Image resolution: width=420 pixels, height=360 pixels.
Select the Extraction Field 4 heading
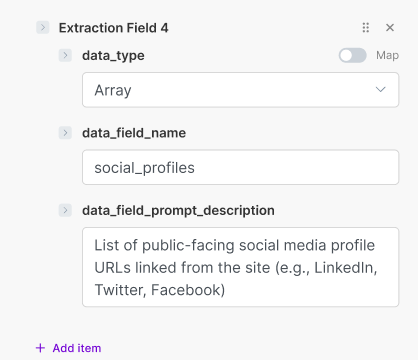[x=113, y=28]
